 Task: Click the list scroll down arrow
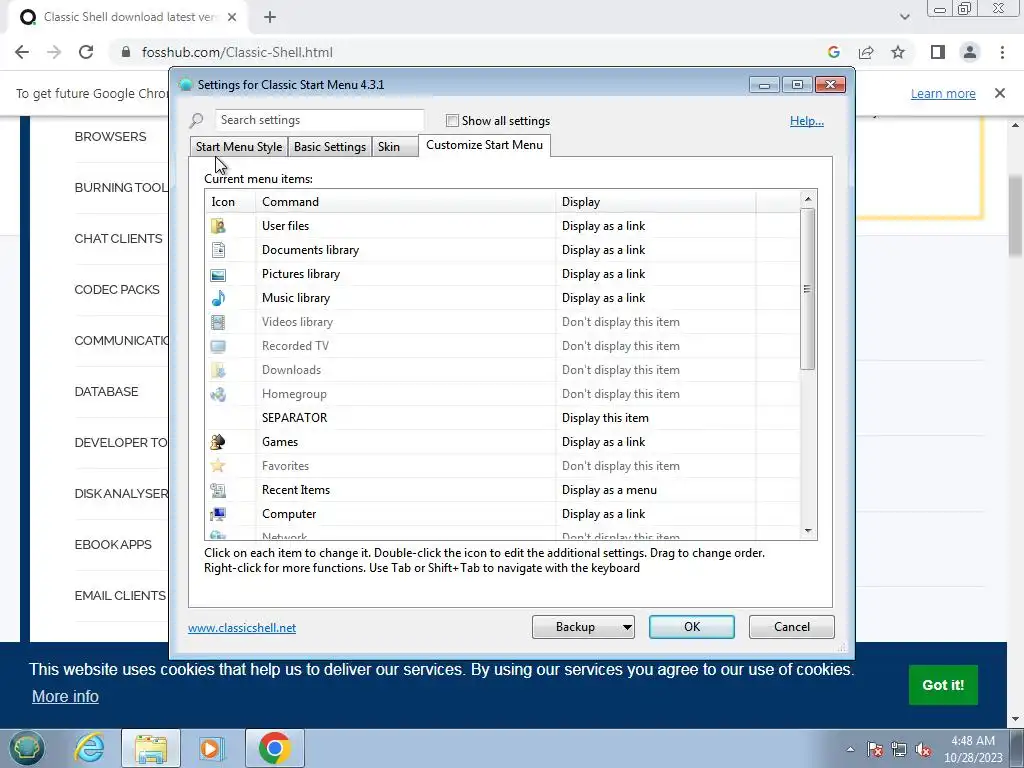(x=808, y=531)
